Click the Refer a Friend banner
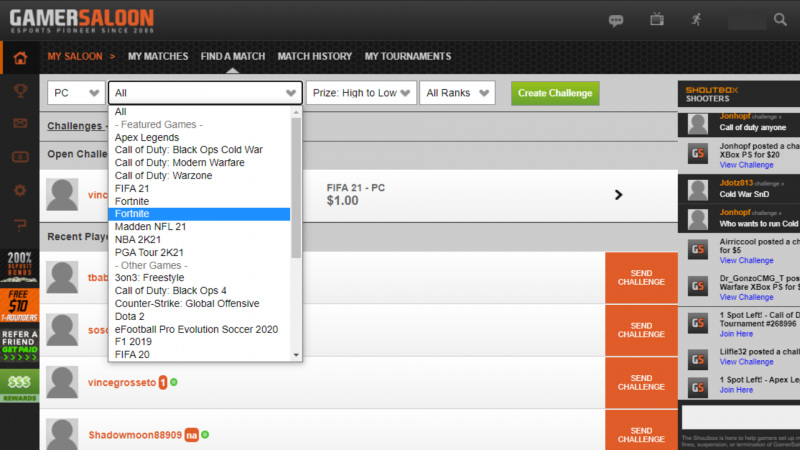The height and width of the screenshot is (450, 800). pos(19,345)
